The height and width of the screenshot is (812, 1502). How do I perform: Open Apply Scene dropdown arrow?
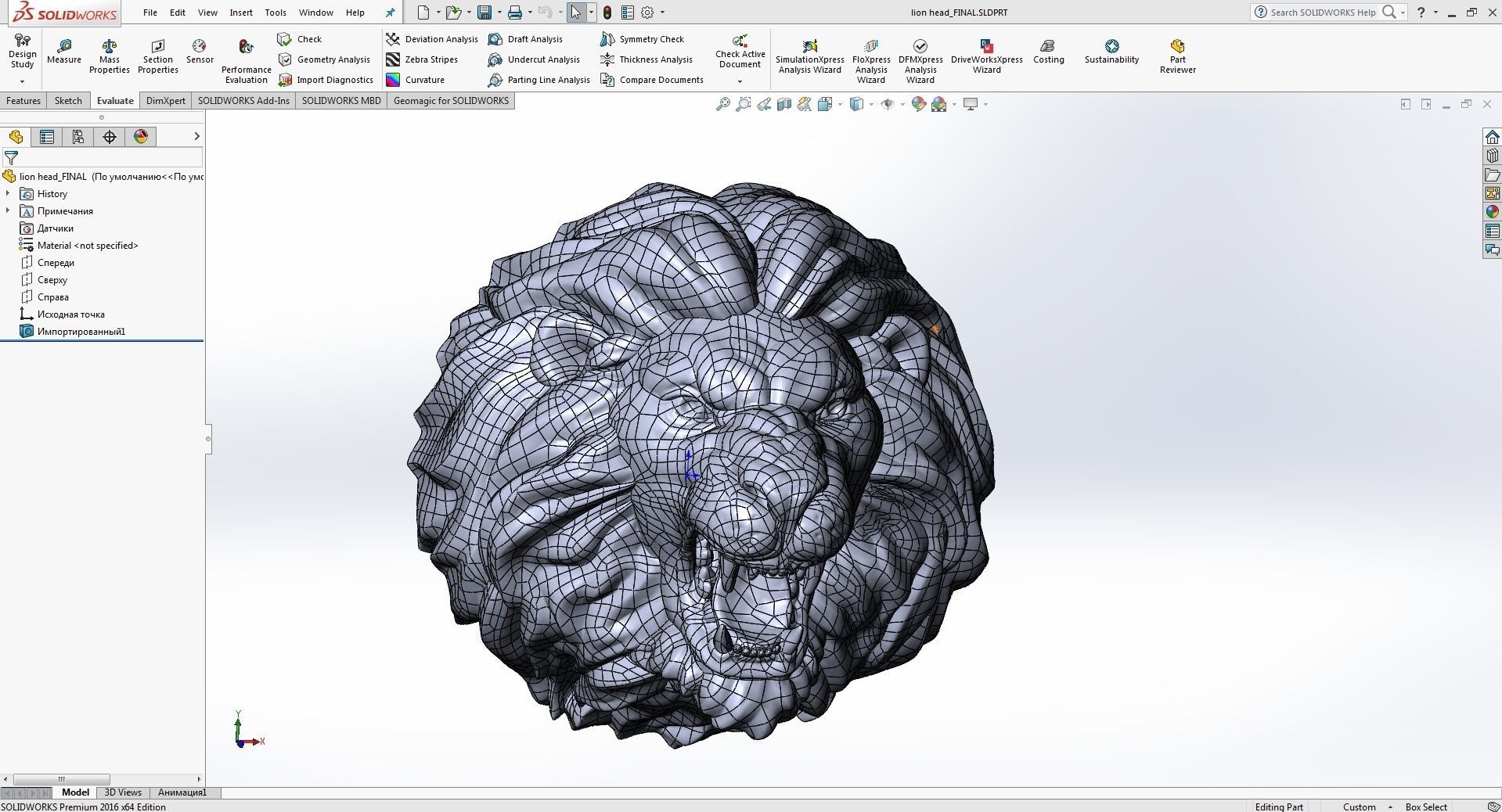[954, 104]
